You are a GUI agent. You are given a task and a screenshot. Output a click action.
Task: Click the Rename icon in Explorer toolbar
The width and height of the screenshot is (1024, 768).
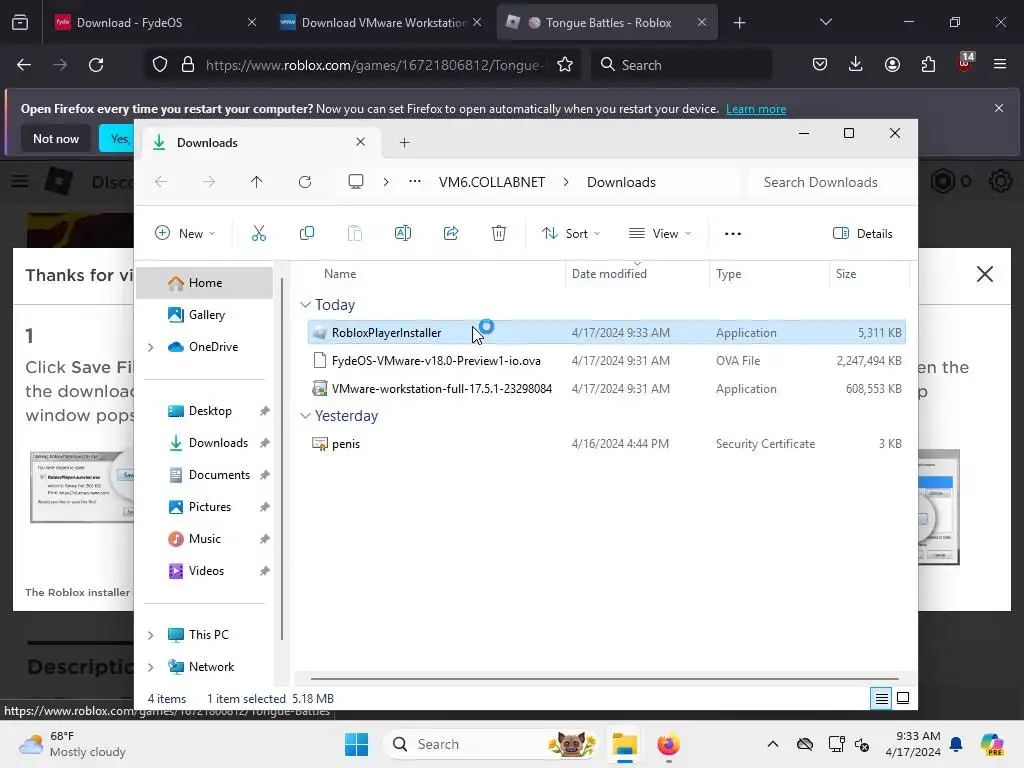(x=403, y=233)
